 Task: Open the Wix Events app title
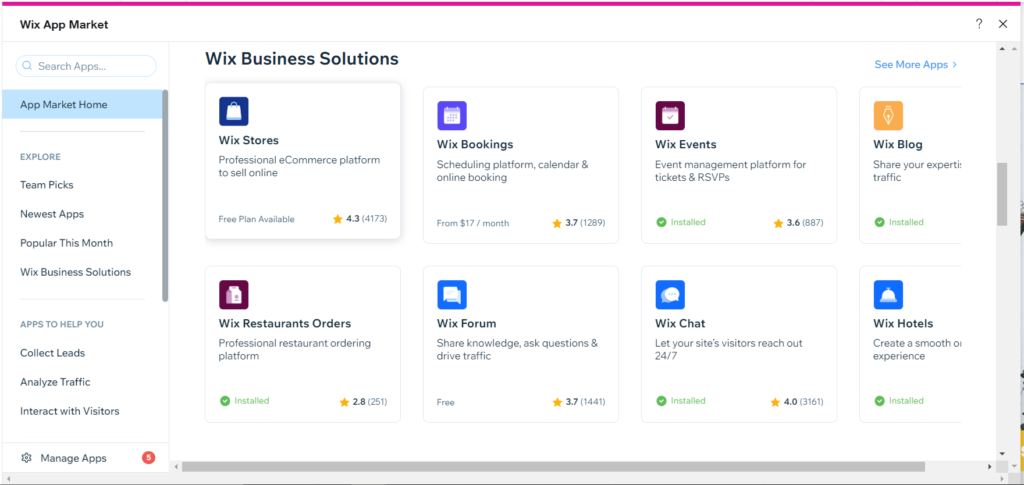pos(686,144)
